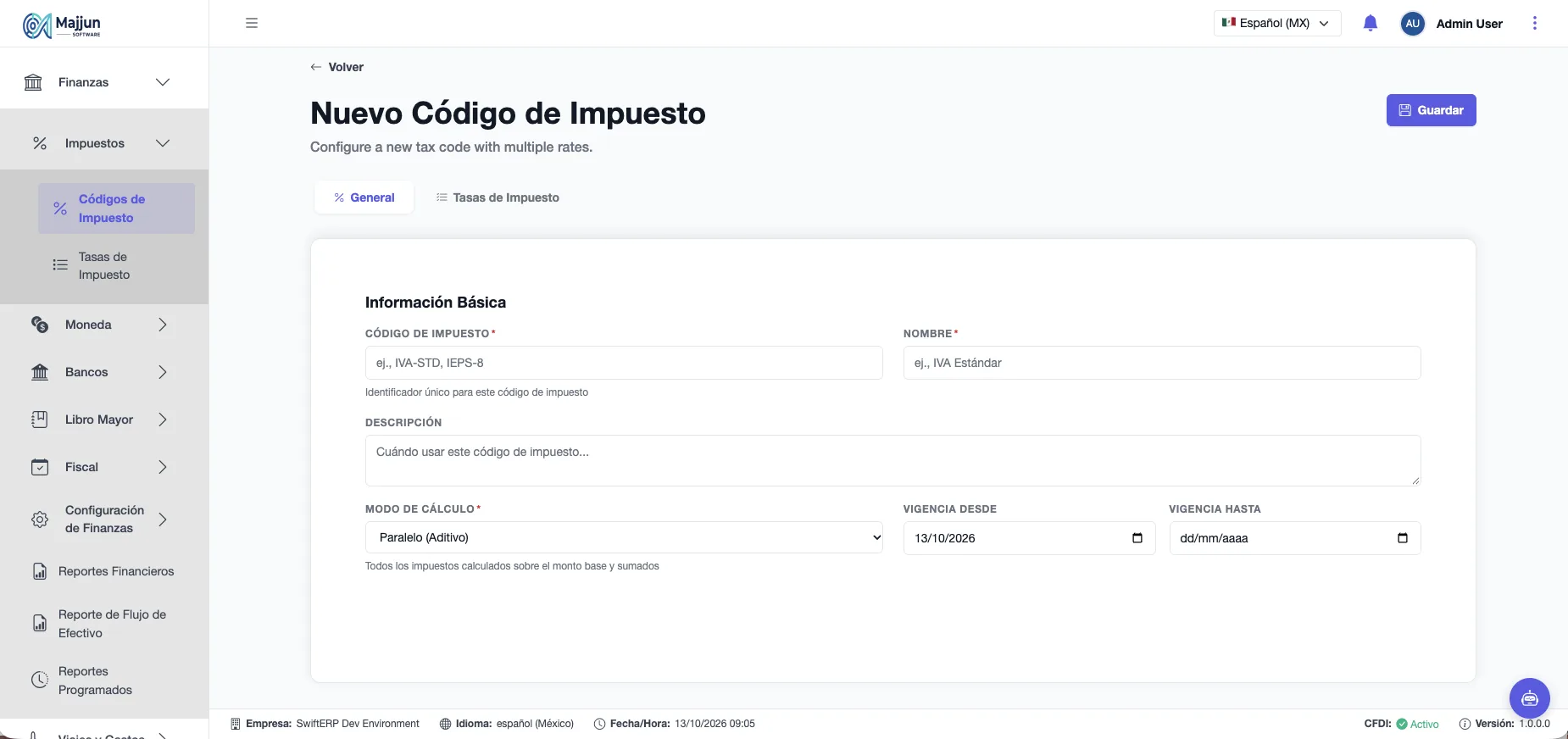Open the Español (MX) language dropdown
Viewport: 1568px width, 739px height.
pyautogui.click(x=1277, y=23)
